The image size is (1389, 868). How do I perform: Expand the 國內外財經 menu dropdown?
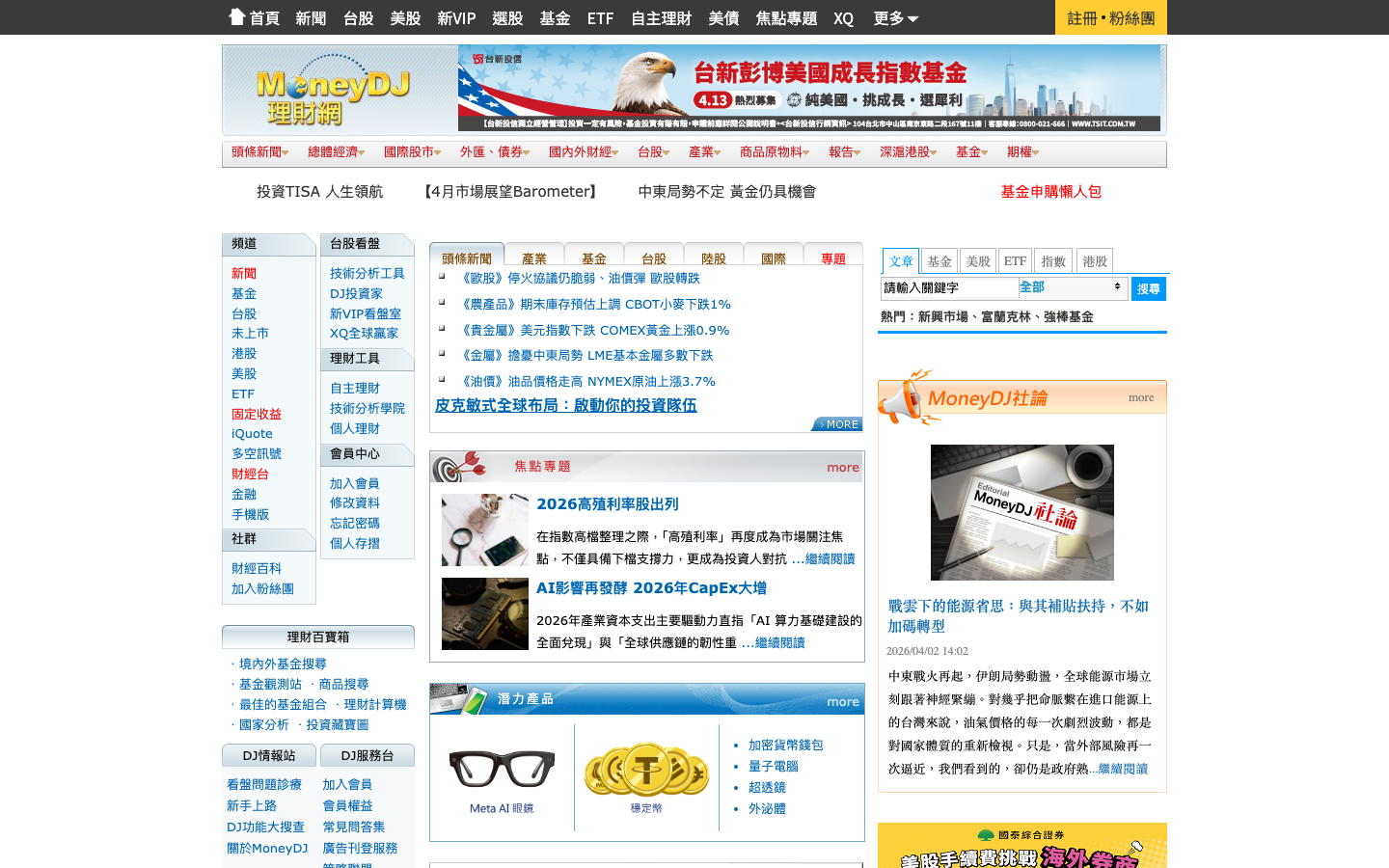584,152
